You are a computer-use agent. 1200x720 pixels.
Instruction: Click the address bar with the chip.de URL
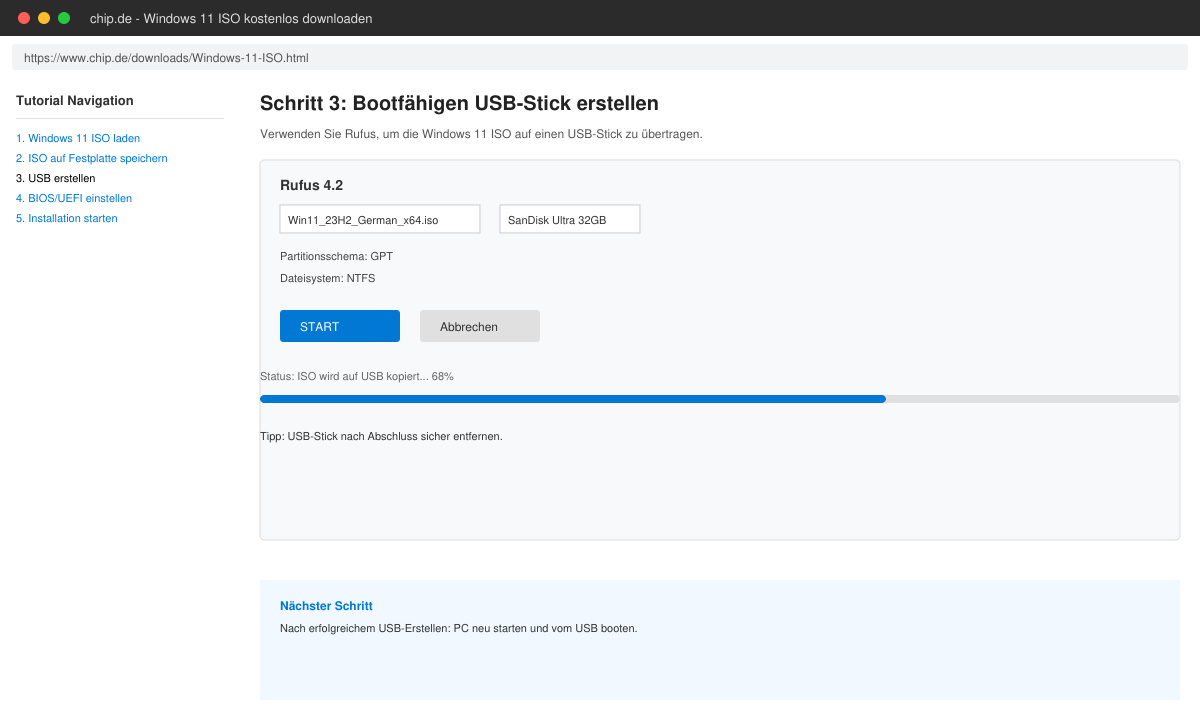click(x=600, y=58)
